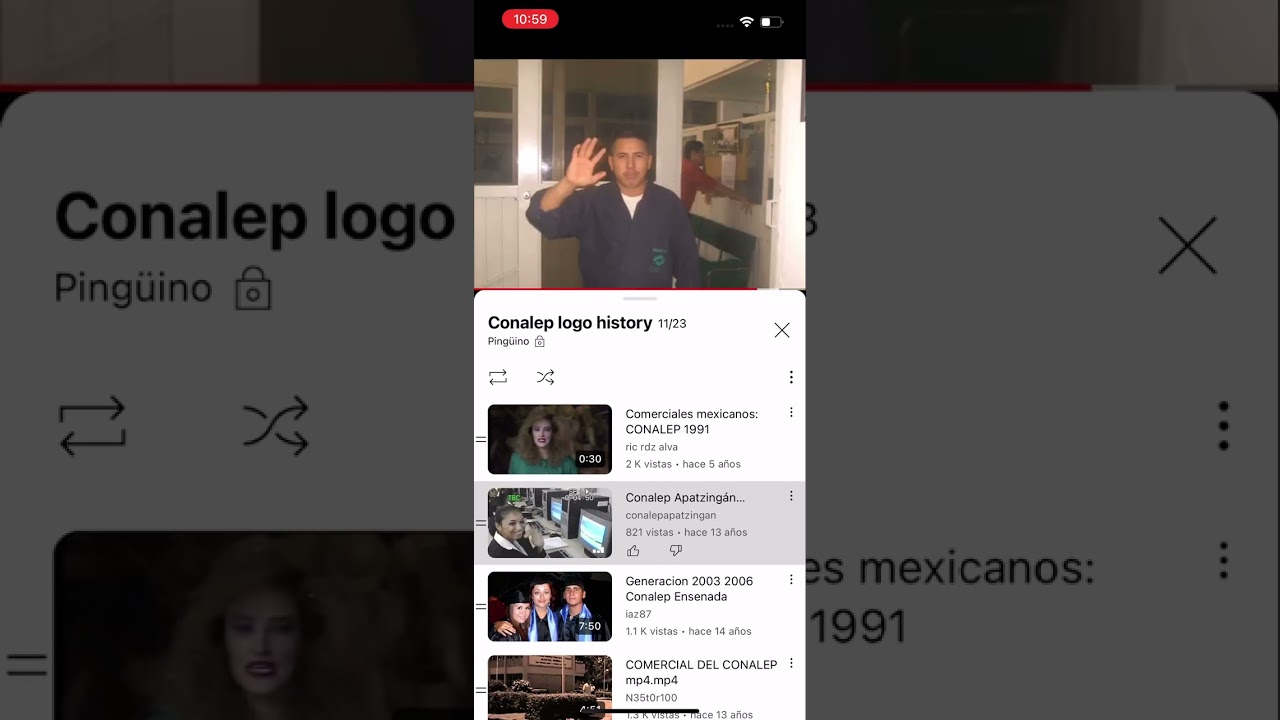Click the 7:50 duration badge
Viewport: 1280px width, 720px height.
[590, 626]
